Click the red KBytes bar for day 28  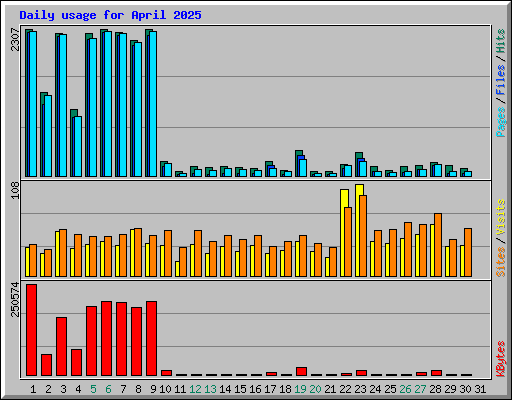(x=436, y=373)
